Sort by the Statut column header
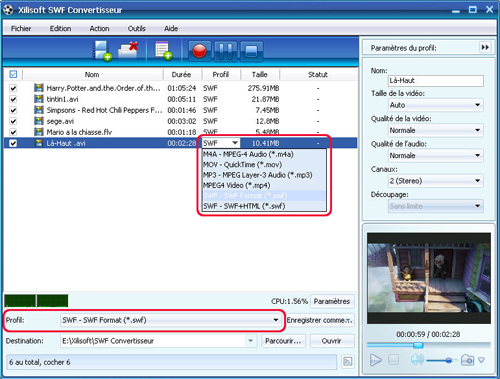 pyautogui.click(x=318, y=74)
